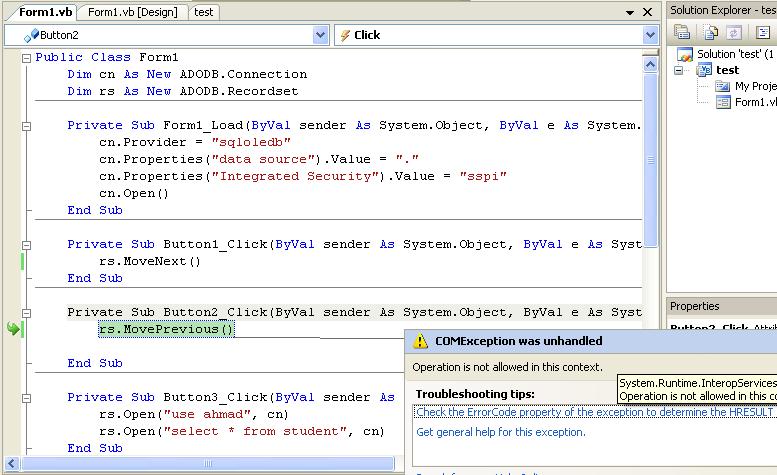Click the Properties icon in Solution Explorer toolbar

(682, 32)
